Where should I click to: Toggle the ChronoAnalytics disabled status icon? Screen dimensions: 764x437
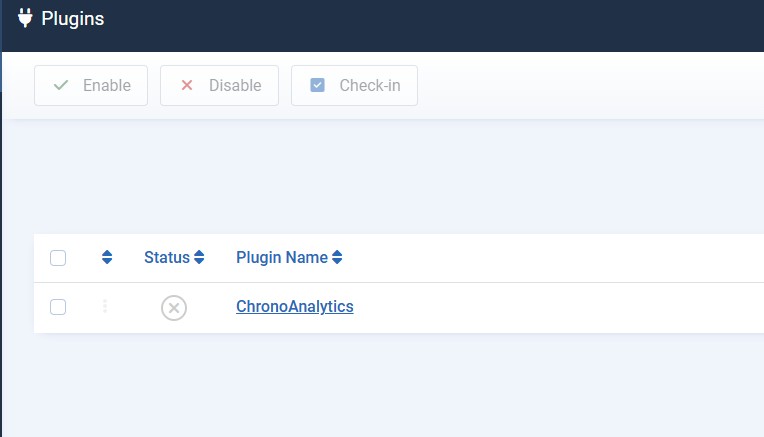[174, 308]
